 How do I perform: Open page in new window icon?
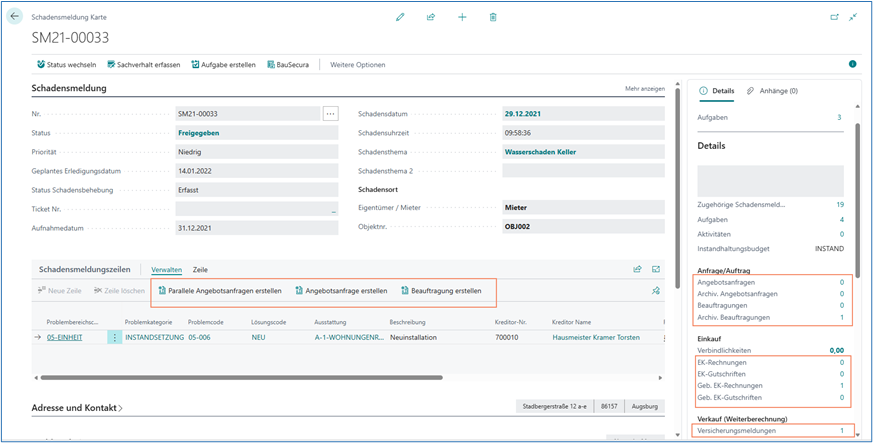pos(834,17)
